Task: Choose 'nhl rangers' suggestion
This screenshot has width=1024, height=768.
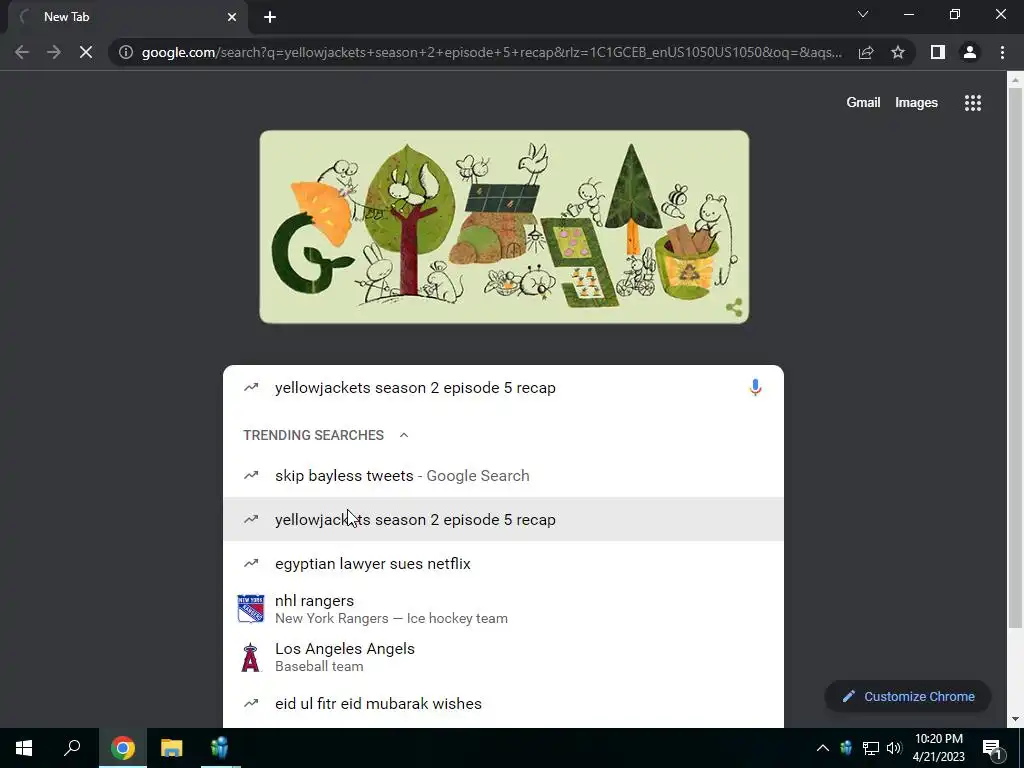Action: point(504,609)
